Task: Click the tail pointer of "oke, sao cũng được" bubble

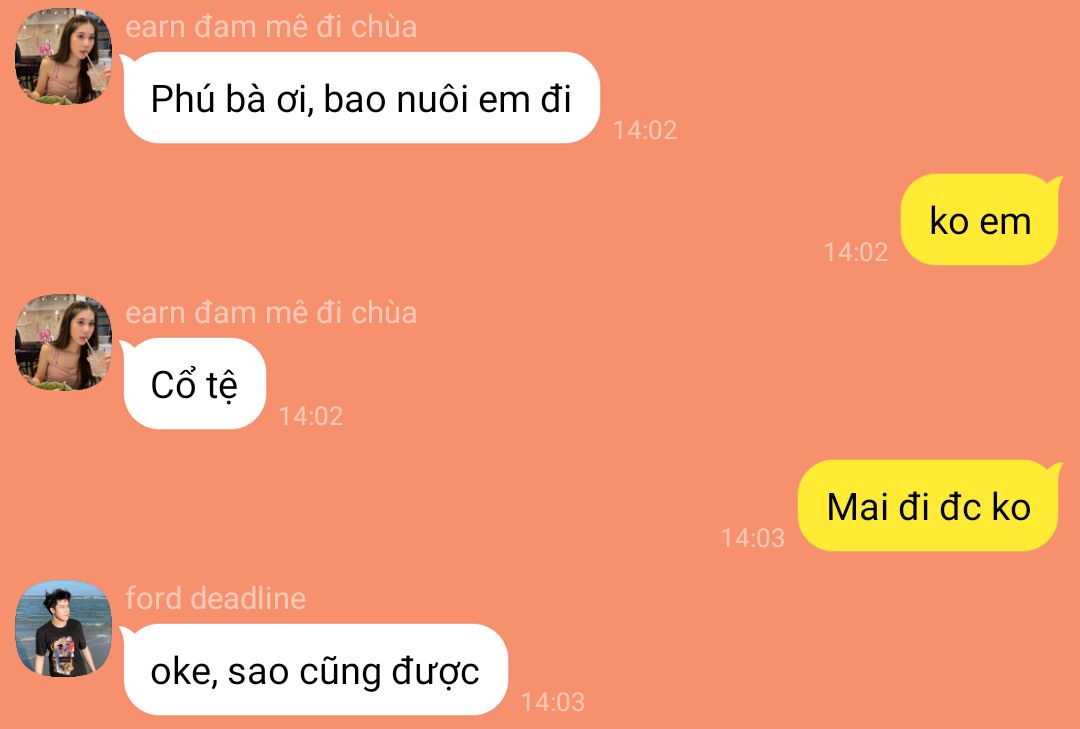Action: (127, 633)
